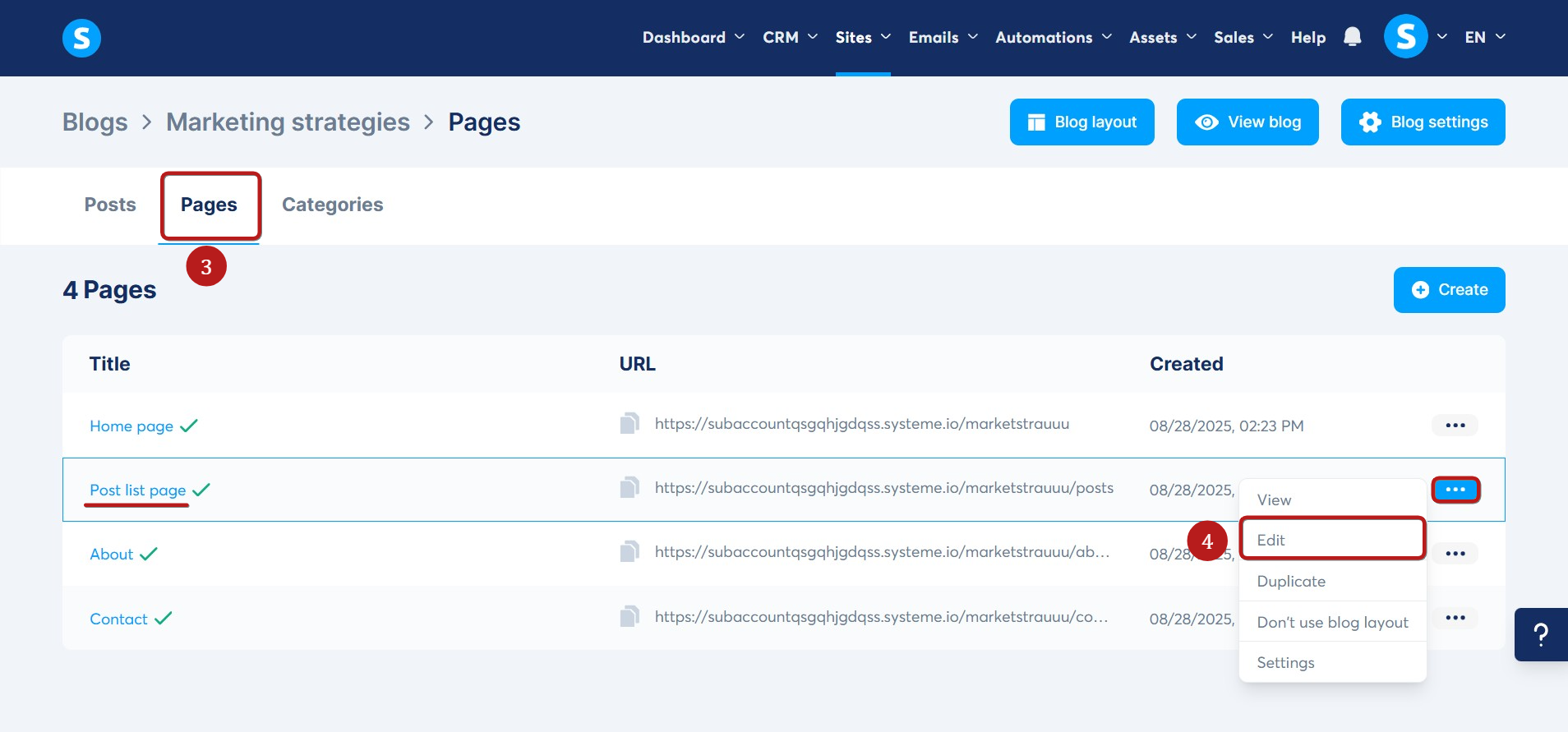Open Blog settings
Viewport: 1568px width, 732px height.
pyautogui.click(x=1423, y=122)
